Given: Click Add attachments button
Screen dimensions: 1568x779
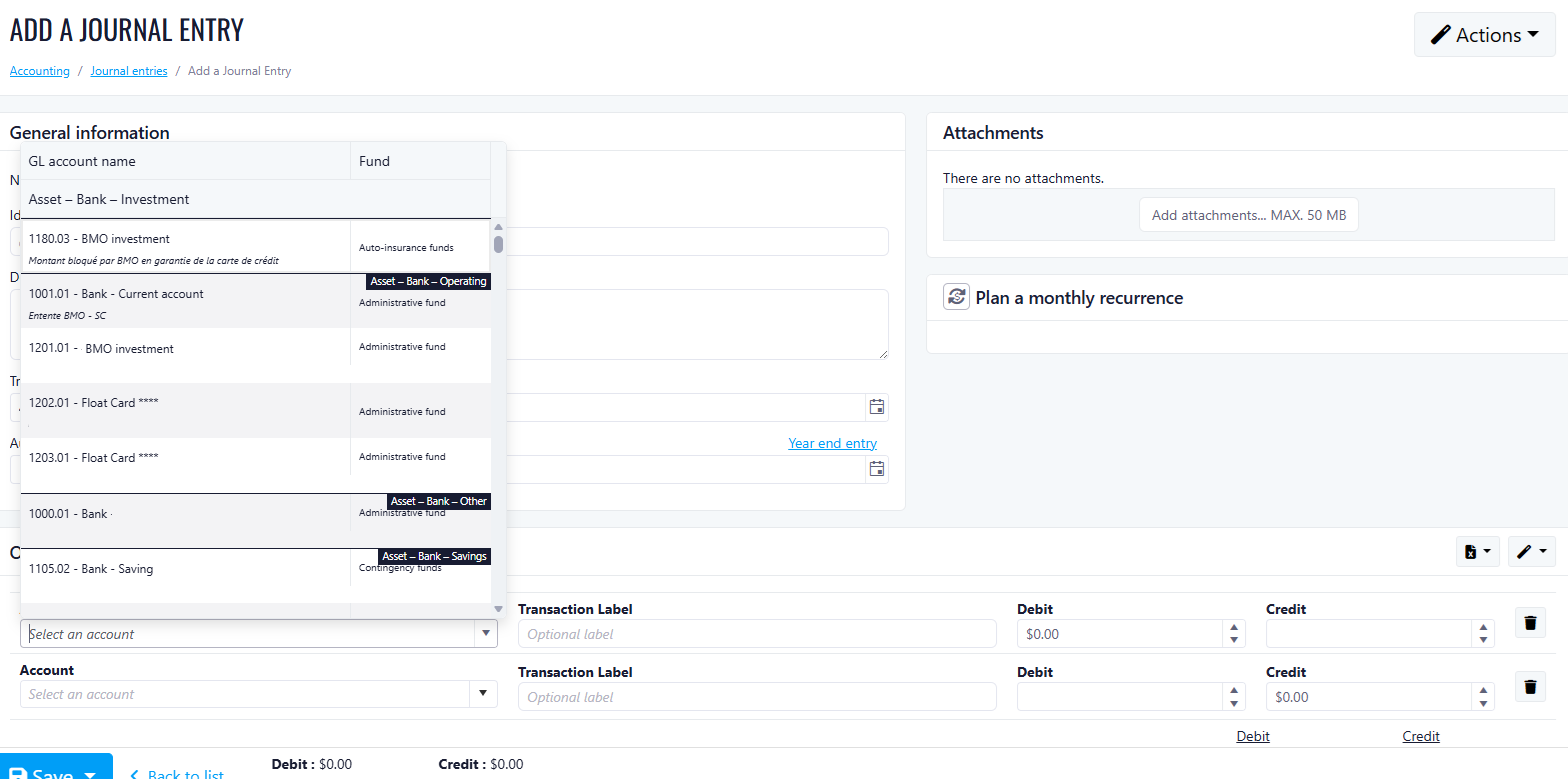Looking at the screenshot, I should point(1248,215).
